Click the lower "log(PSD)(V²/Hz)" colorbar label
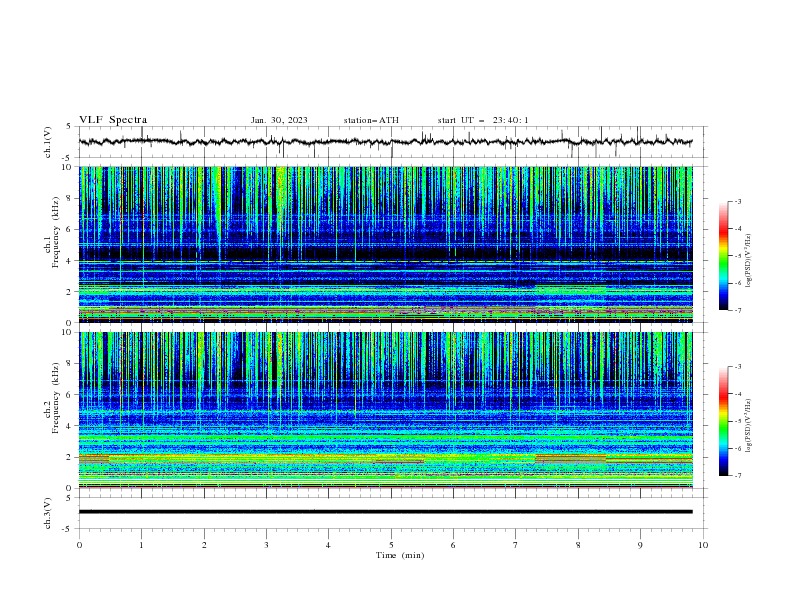This screenshot has height=612, width=792. tap(749, 425)
